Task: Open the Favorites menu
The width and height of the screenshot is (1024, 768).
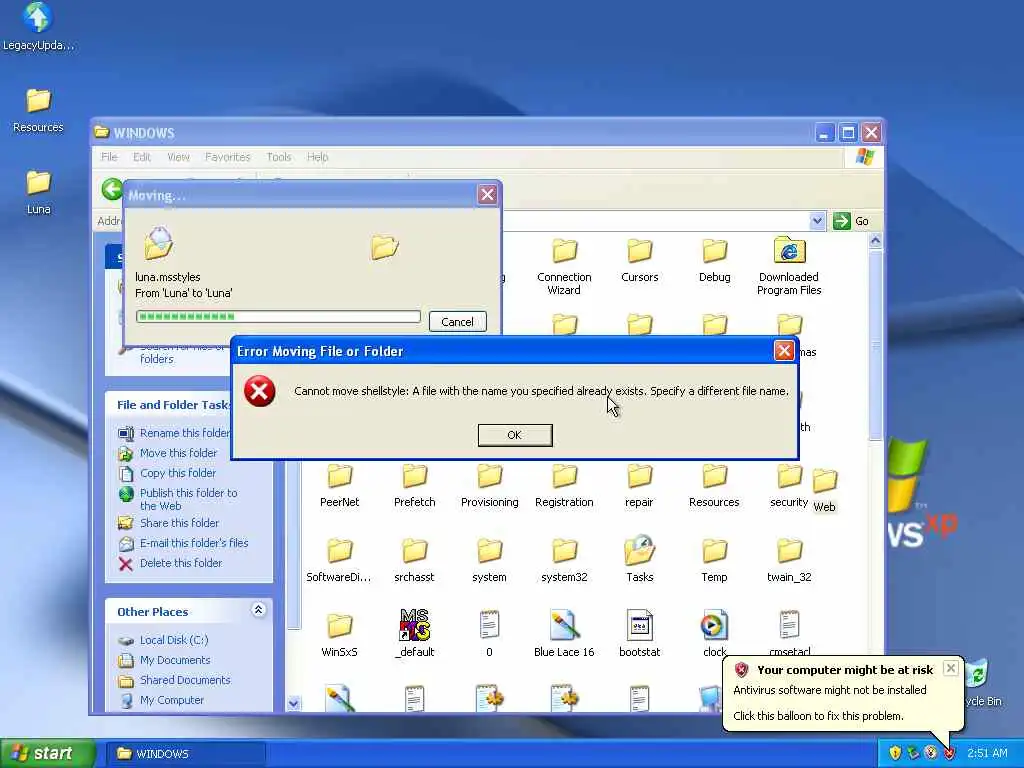Action: coord(227,157)
